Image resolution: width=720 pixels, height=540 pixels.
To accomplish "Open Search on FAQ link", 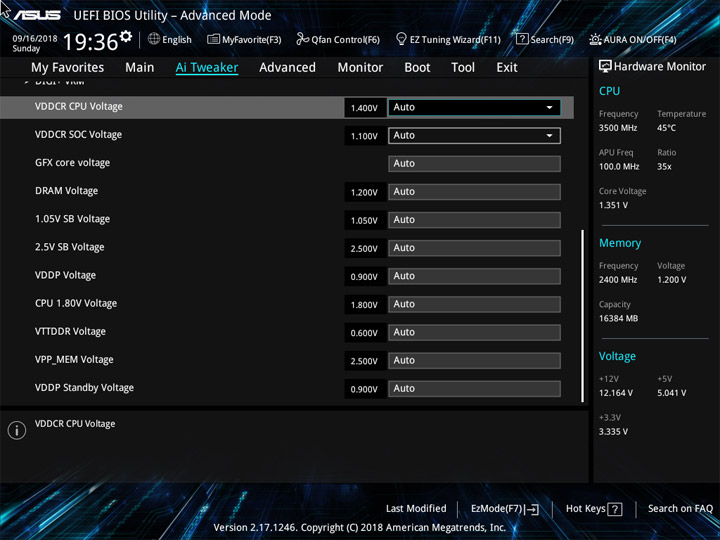I will [x=680, y=509].
